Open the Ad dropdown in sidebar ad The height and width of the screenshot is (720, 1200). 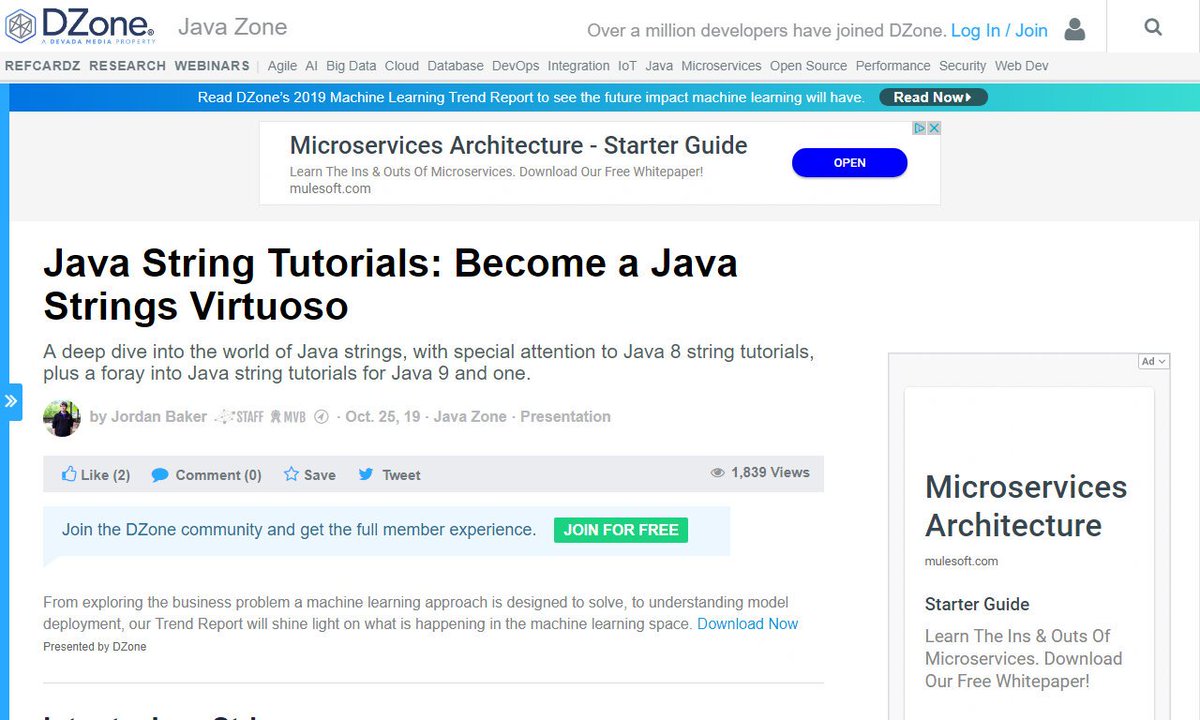pos(1153,362)
